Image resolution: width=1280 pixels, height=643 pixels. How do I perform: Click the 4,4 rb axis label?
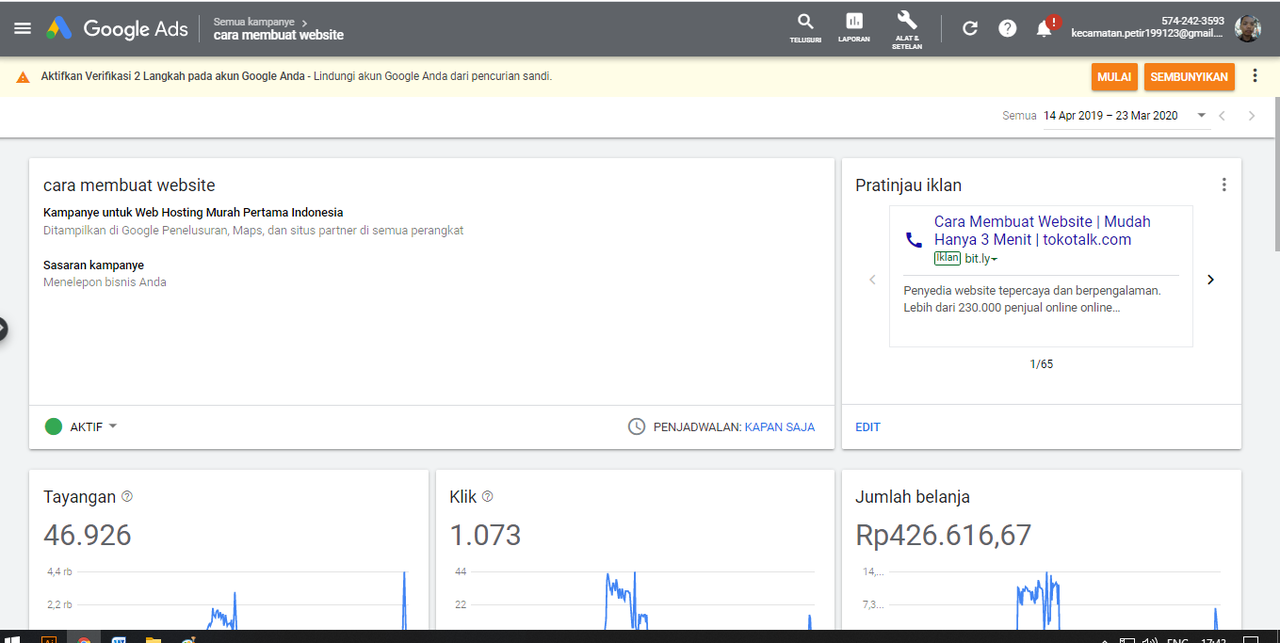[x=59, y=572]
